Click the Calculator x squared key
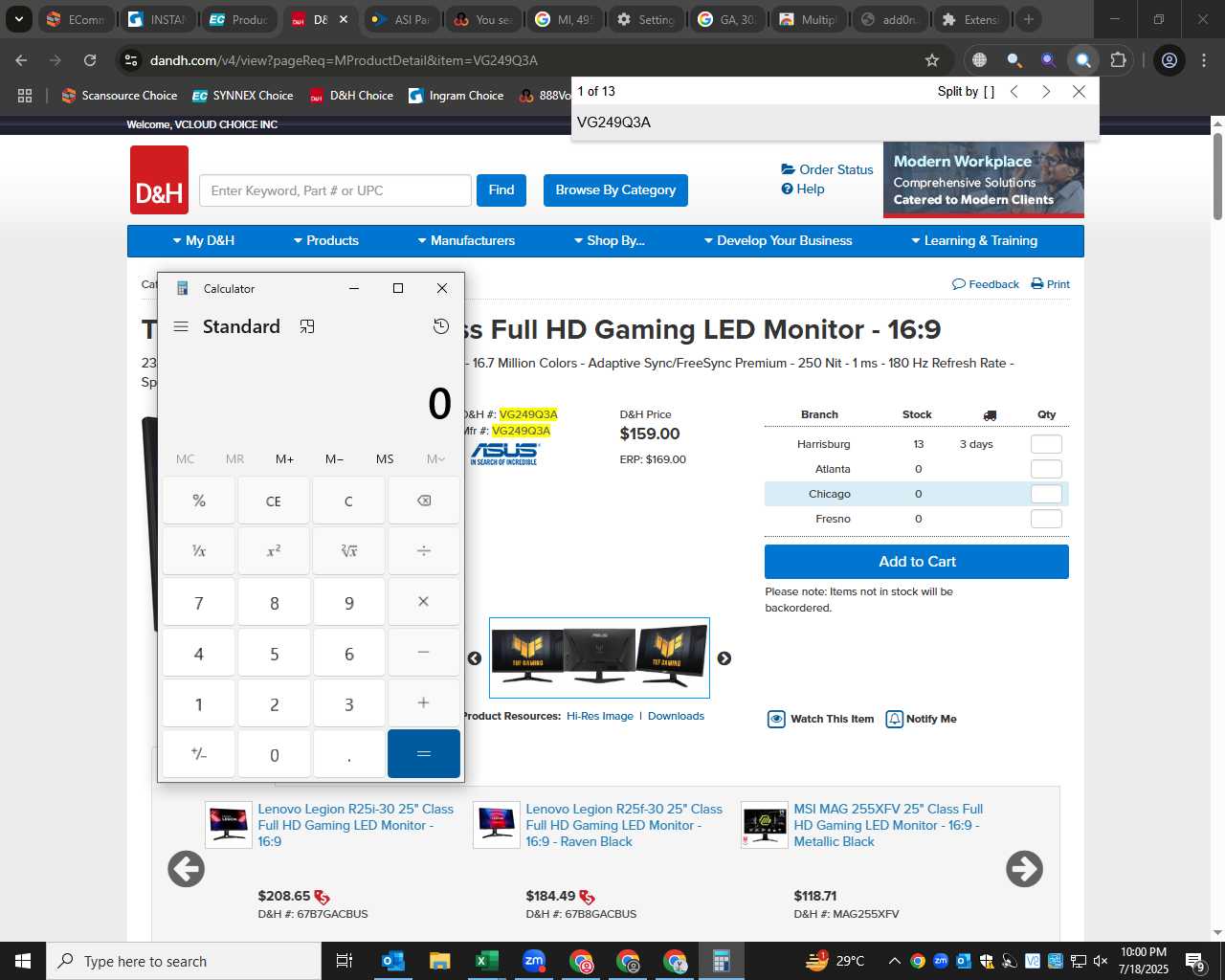The image size is (1225, 980). click(x=274, y=551)
